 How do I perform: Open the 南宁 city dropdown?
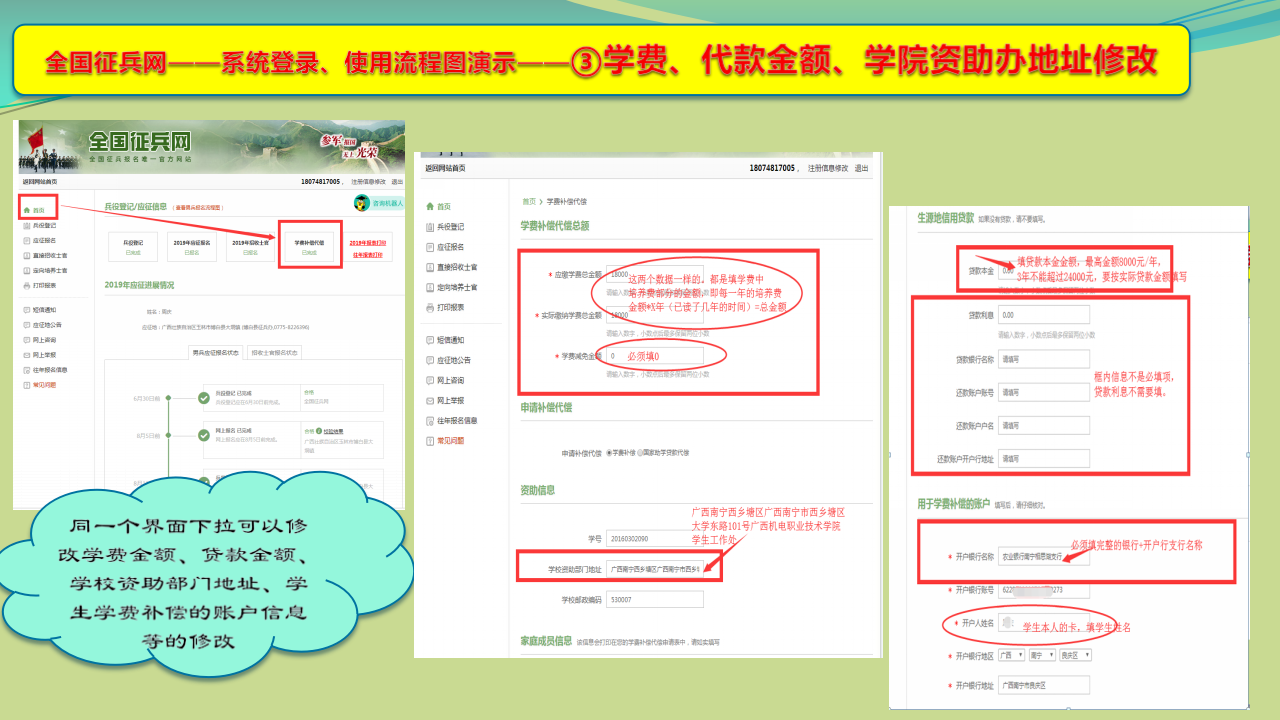(1042, 655)
